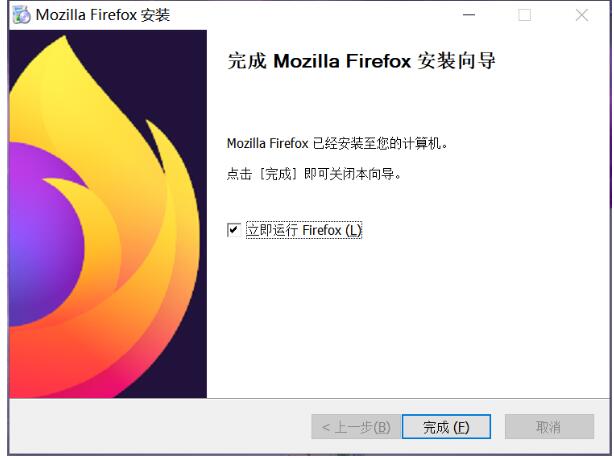Click the 完成 (F) button to finish
This screenshot has height=458, width=614.
446,427
